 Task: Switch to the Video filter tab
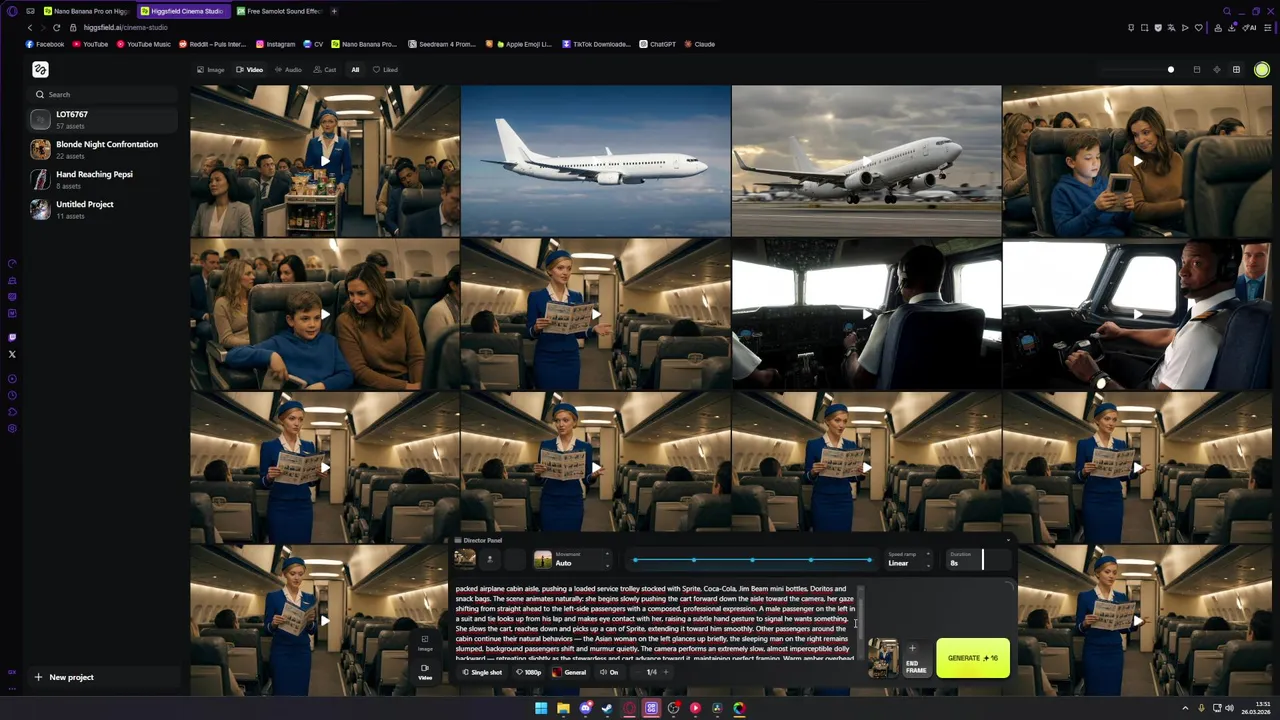click(249, 70)
